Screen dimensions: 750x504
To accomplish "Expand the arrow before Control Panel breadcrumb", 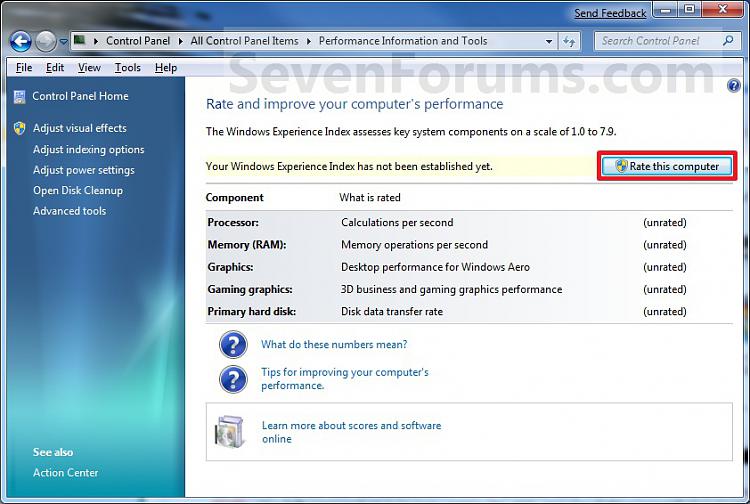I will tap(96, 41).
